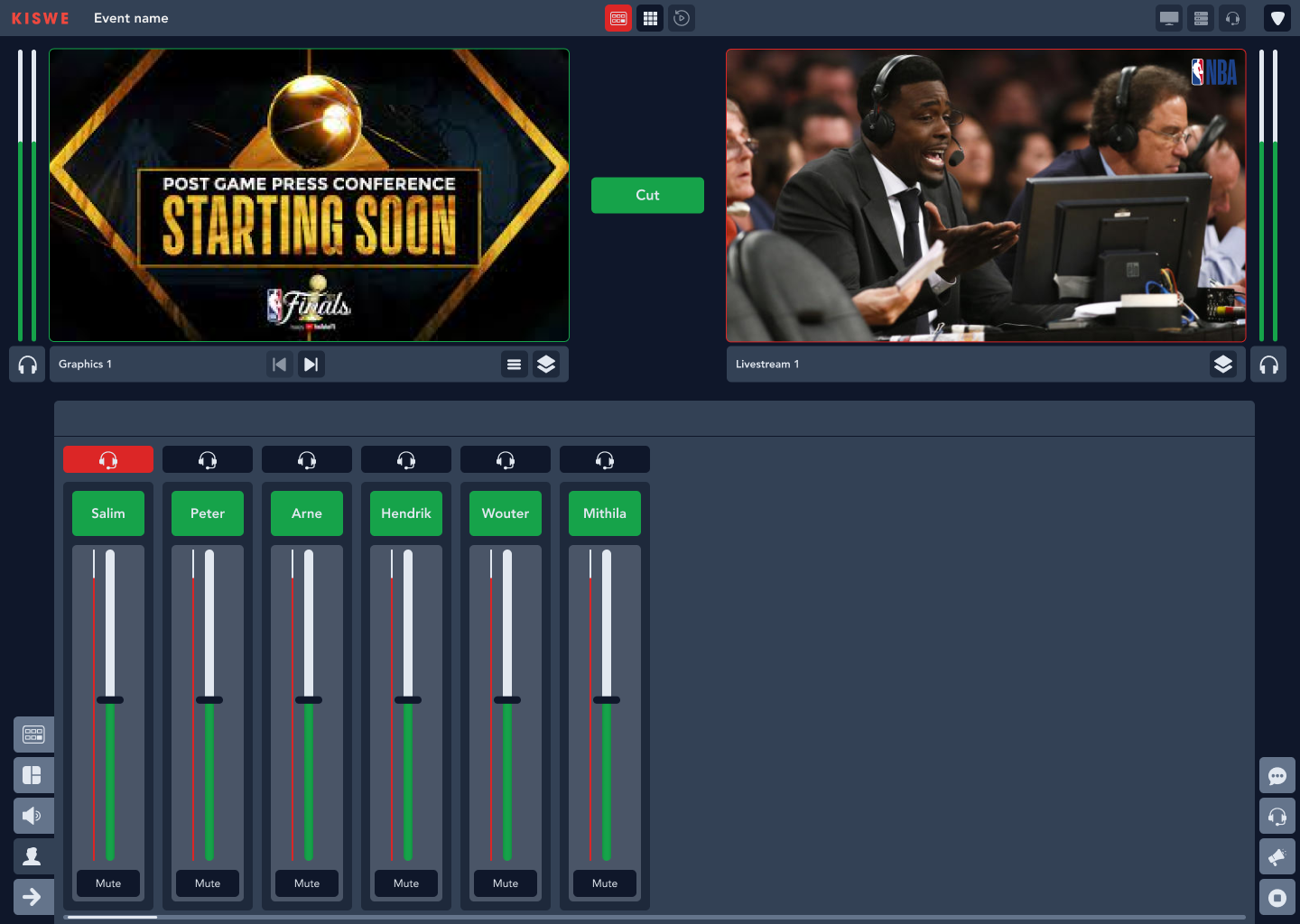Toggle headphone preview next to Graphics 1

[x=26, y=364]
